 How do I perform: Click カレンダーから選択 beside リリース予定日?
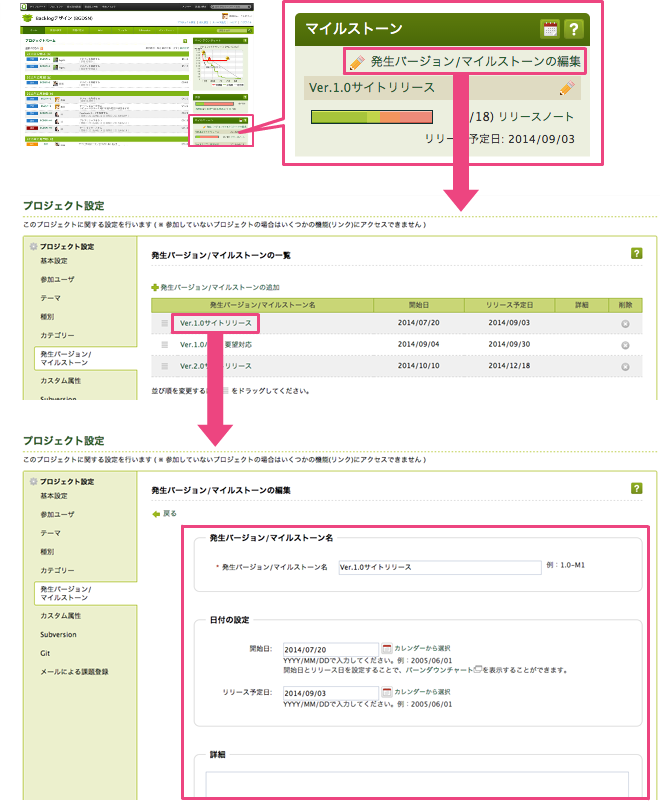click(x=422, y=692)
